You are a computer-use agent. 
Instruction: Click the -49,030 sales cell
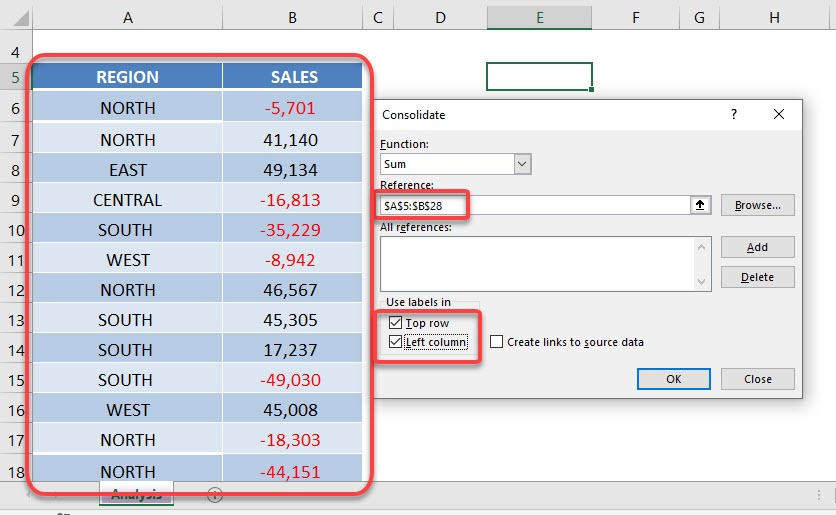[x=293, y=380]
